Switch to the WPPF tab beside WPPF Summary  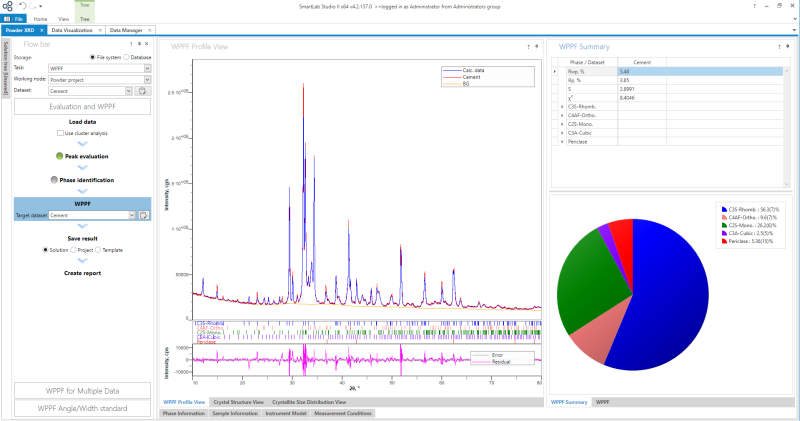pos(603,402)
